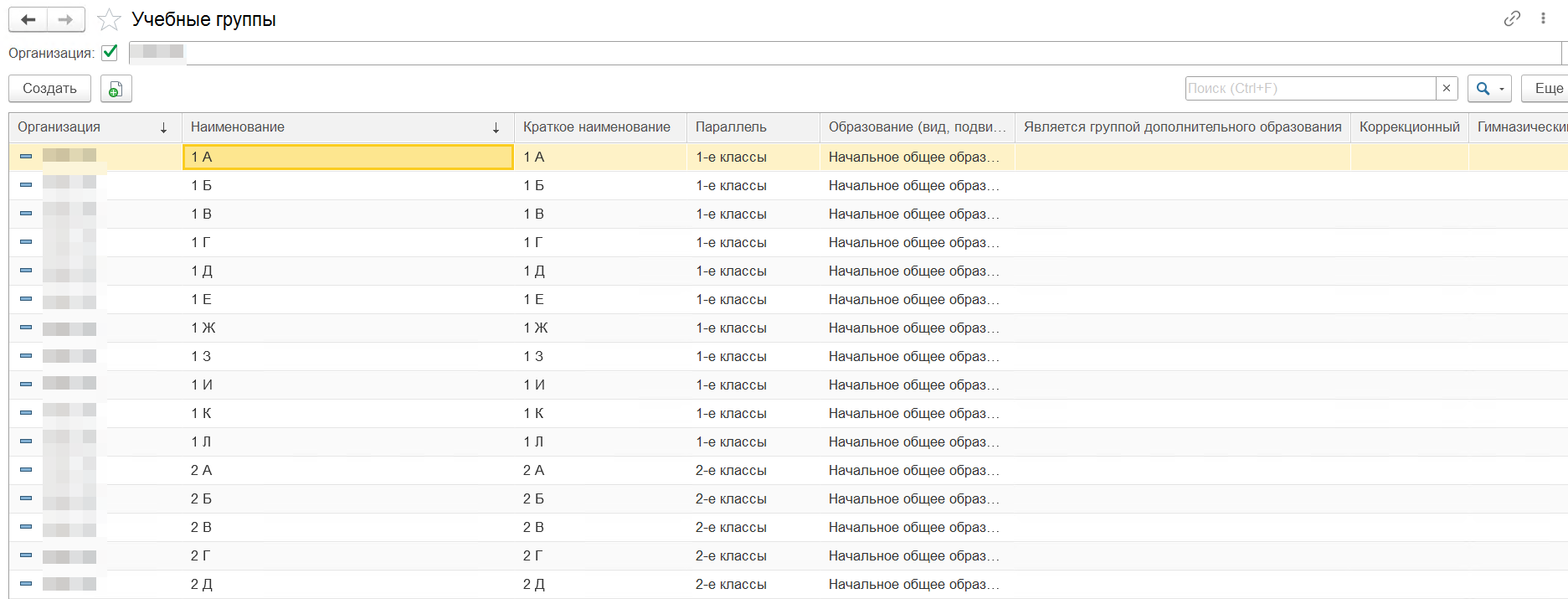Add Учебные группы to favorites star
1568x599 pixels.
(x=109, y=19)
